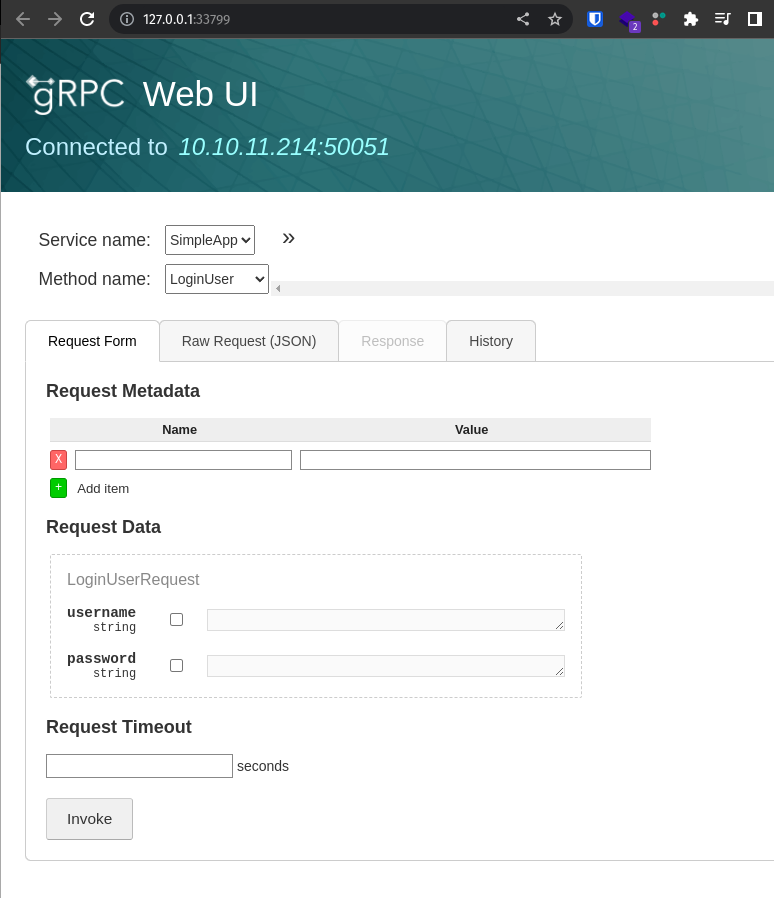This screenshot has width=774, height=898.
Task: Click the 10.10.11.214:50051 server address
Action: 284,147
